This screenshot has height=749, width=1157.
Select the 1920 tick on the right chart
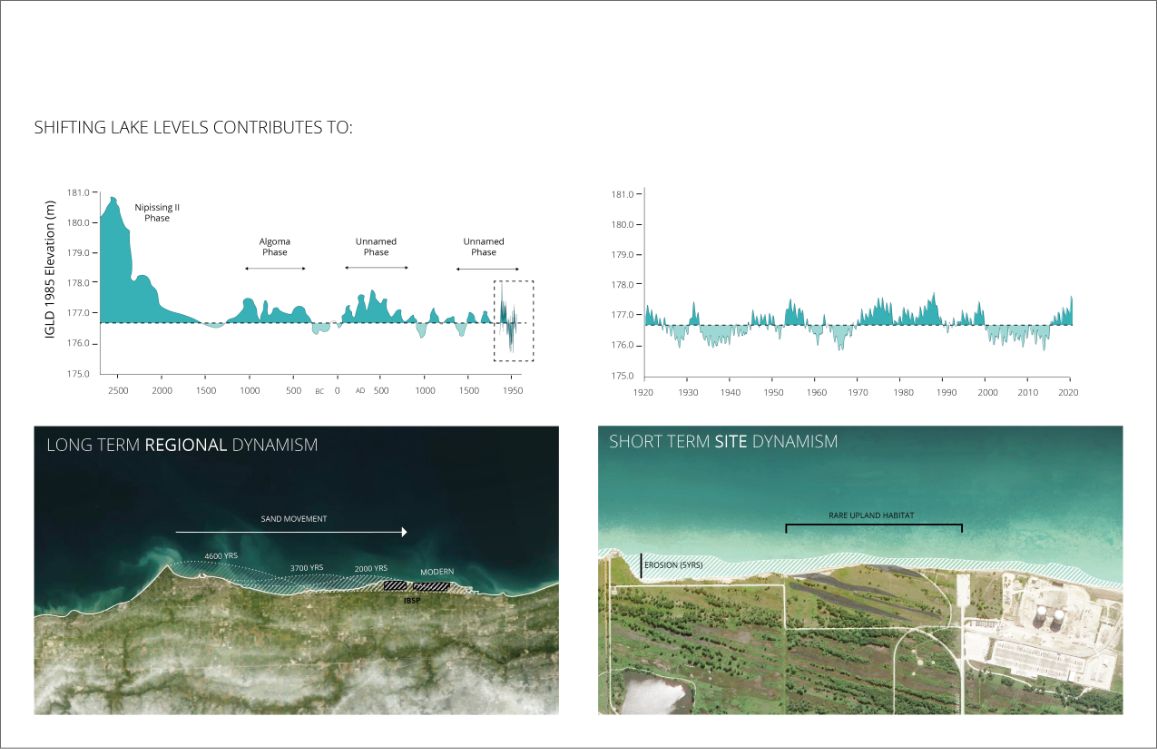click(644, 394)
